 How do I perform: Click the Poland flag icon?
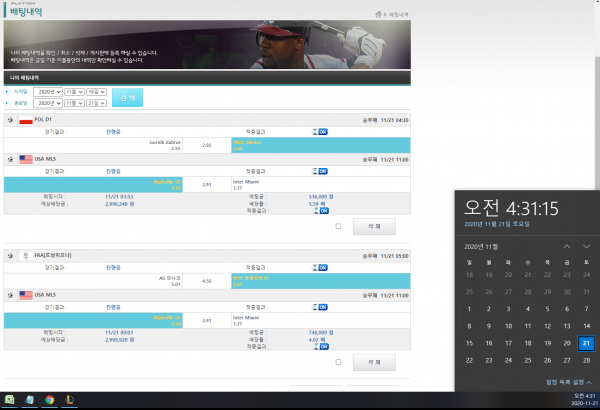point(26,120)
